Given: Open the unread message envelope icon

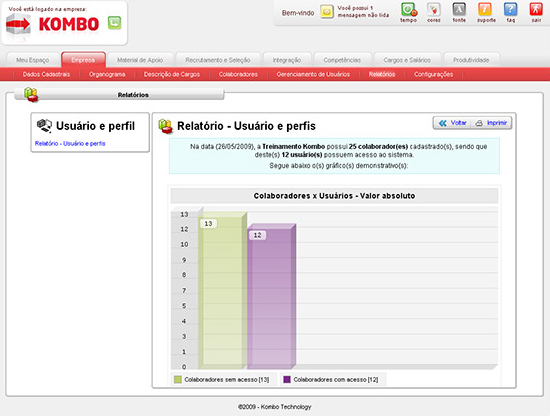Looking at the screenshot, I should click(x=327, y=12).
